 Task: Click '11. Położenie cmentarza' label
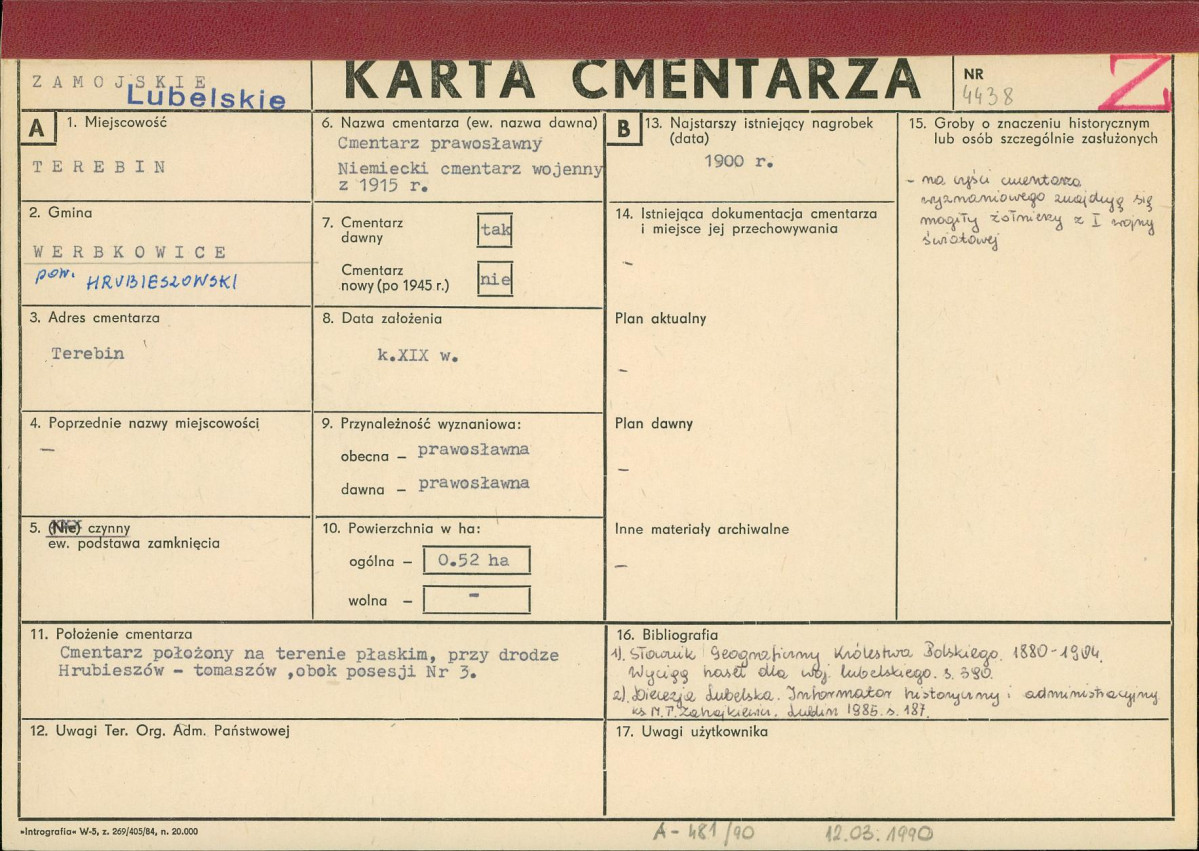(x=111, y=634)
